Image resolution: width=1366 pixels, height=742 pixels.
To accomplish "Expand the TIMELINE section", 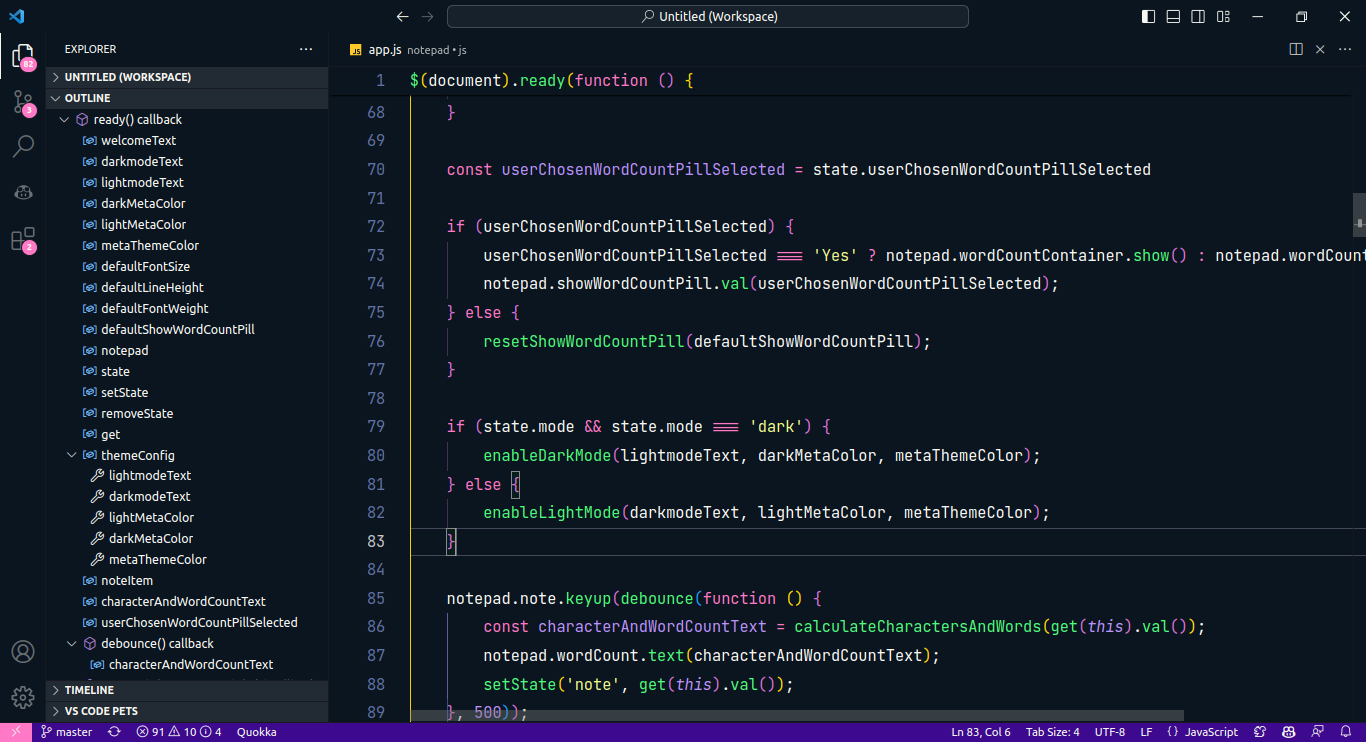I will (x=187, y=690).
